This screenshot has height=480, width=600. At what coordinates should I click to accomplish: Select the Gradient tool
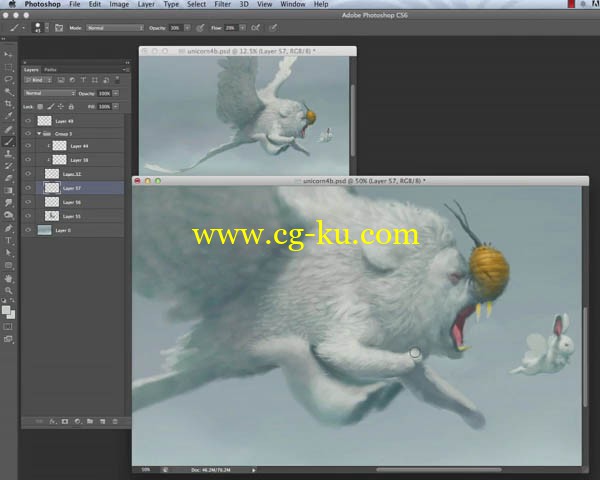point(8,191)
